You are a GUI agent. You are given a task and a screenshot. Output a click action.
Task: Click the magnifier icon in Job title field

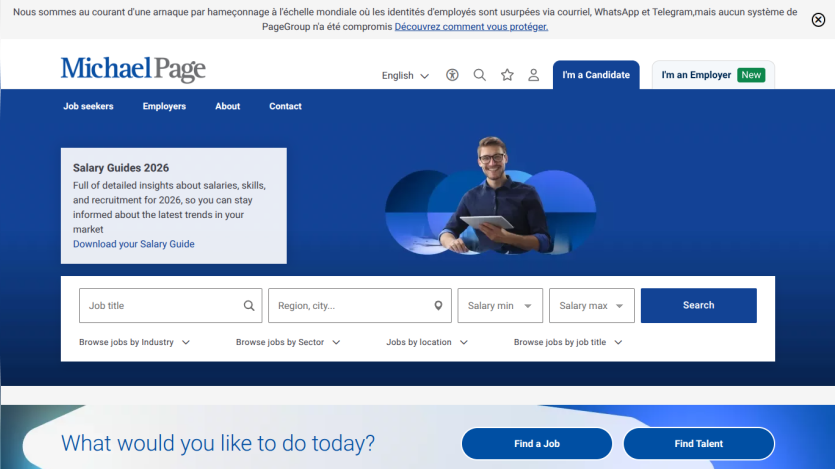pos(249,306)
